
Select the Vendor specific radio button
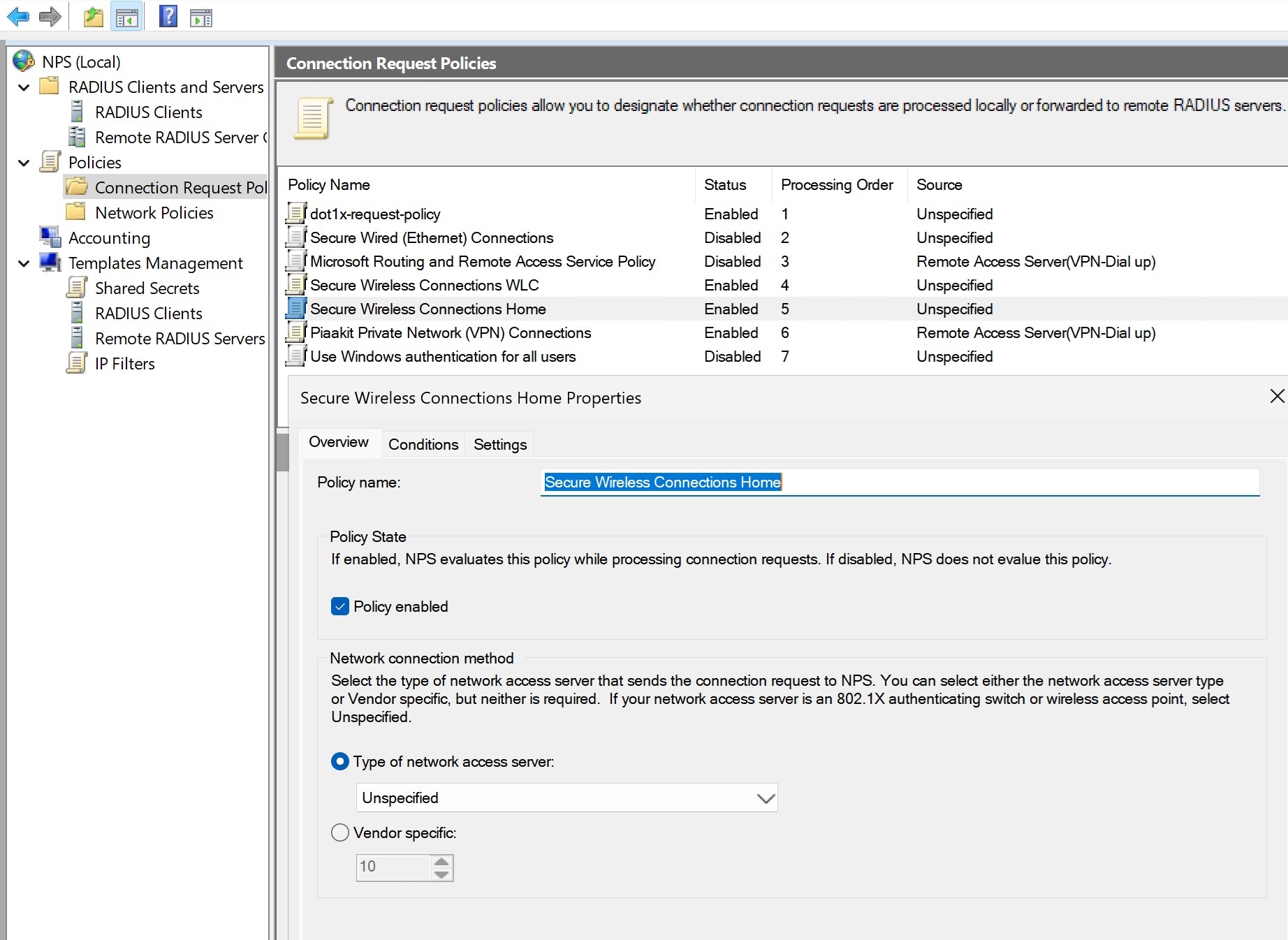coord(340,832)
